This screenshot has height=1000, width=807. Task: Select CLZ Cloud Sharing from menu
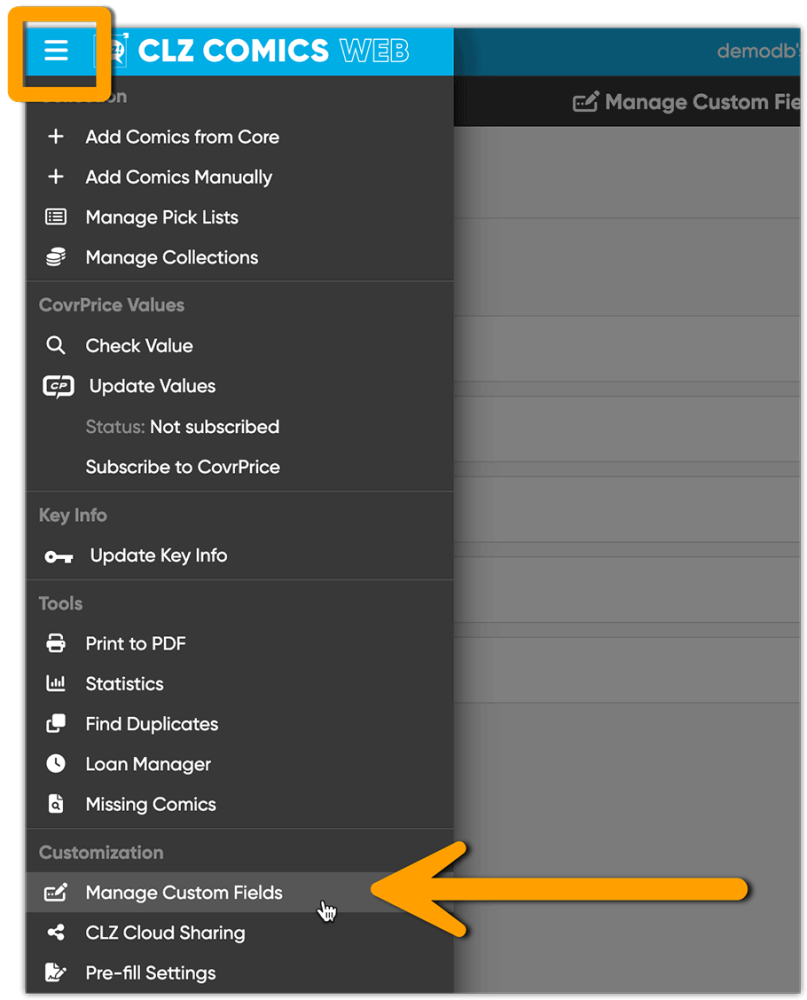click(165, 933)
